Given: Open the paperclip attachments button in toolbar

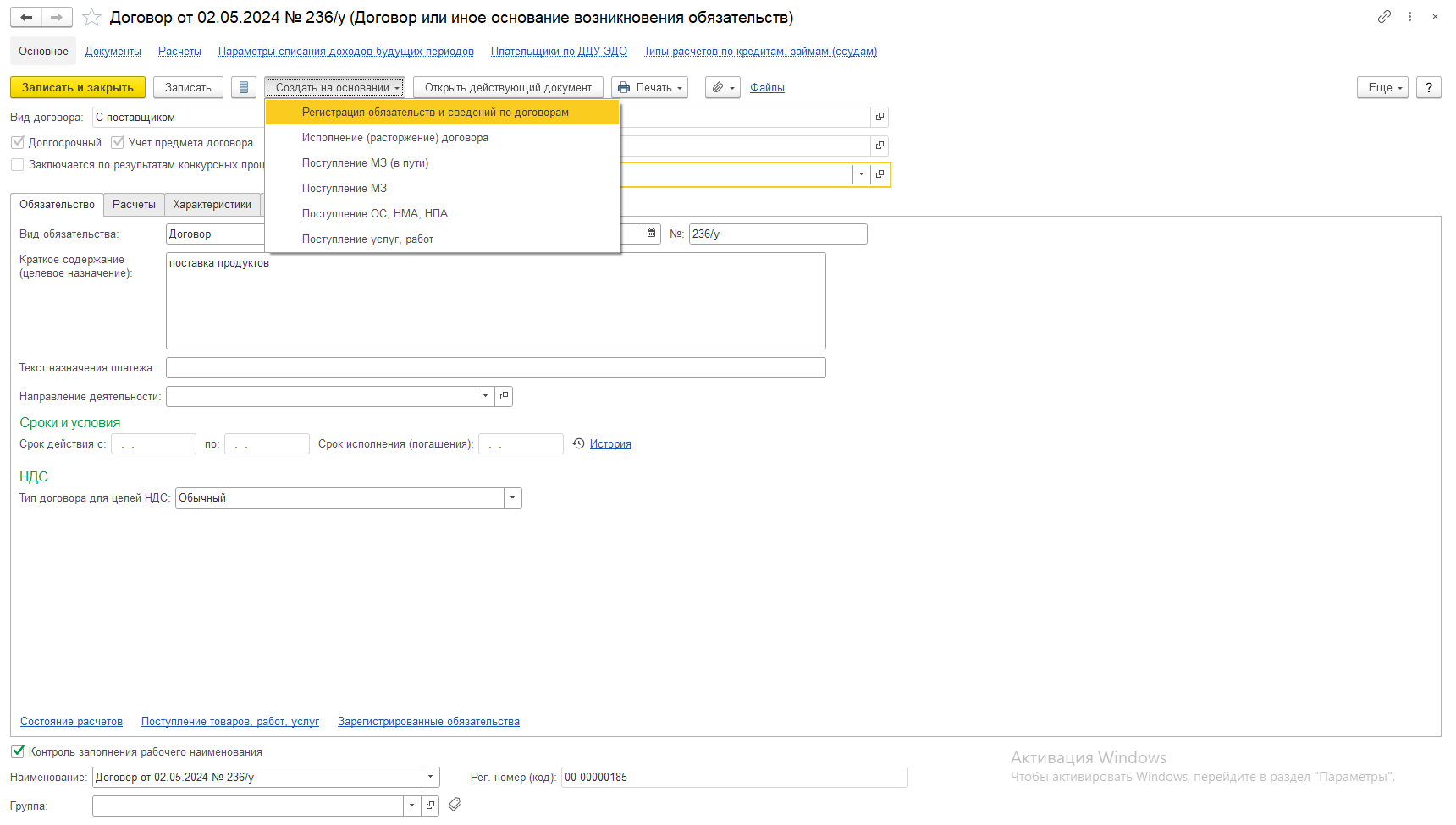Looking at the screenshot, I should click(723, 87).
